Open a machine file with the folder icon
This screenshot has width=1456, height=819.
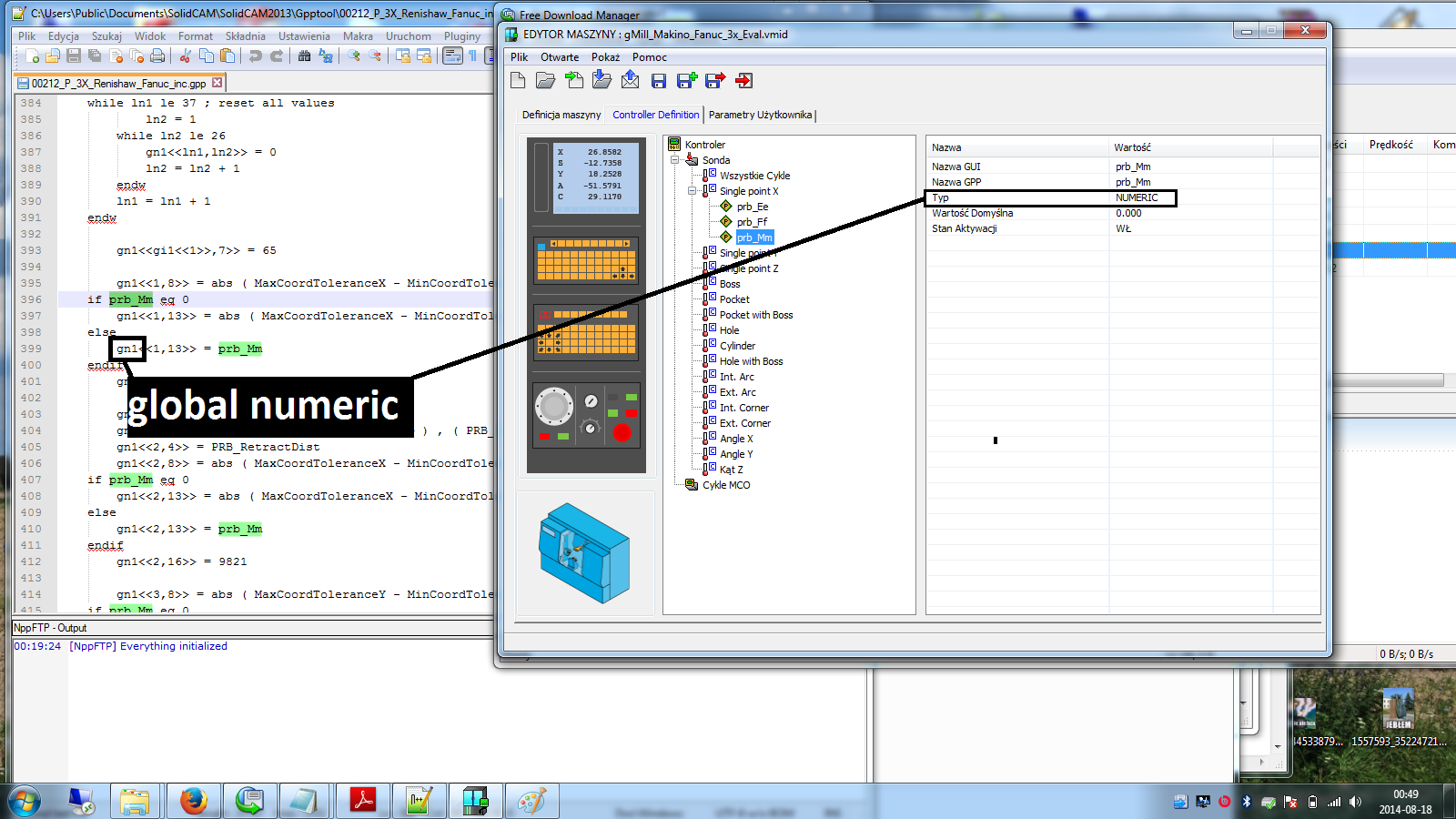[x=545, y=81]
